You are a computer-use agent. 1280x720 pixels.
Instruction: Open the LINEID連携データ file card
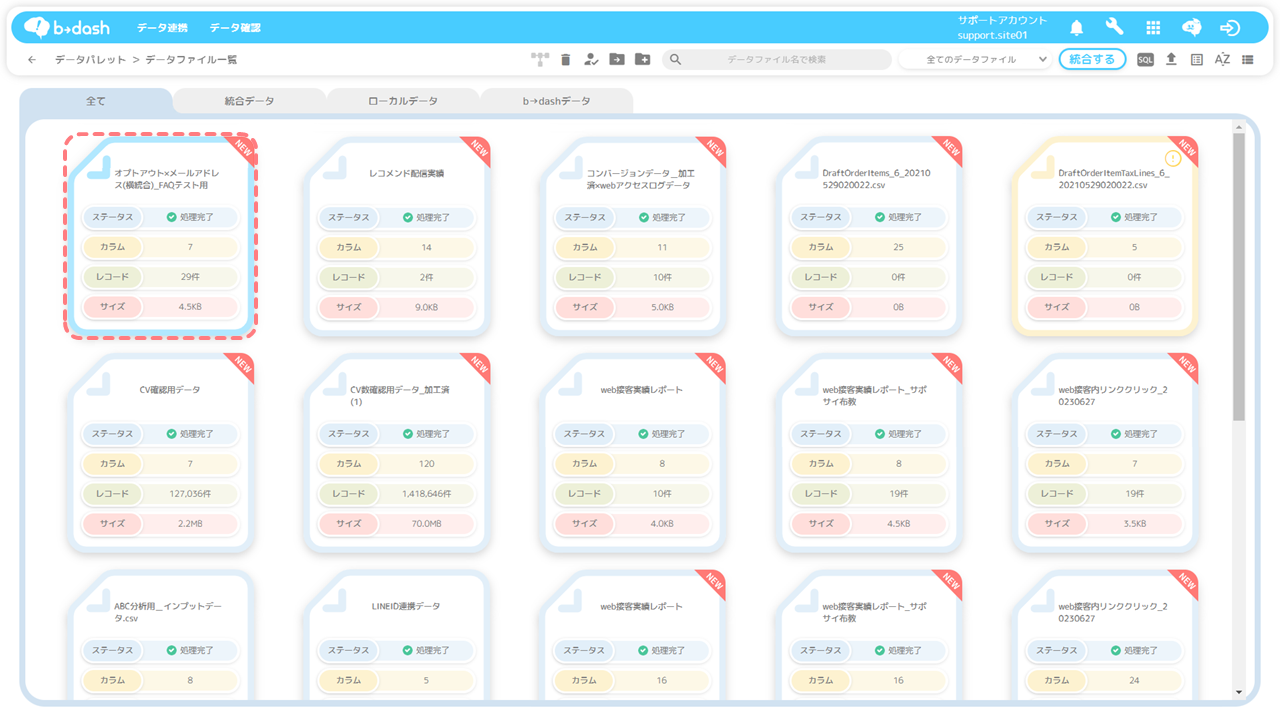(397, 635)
